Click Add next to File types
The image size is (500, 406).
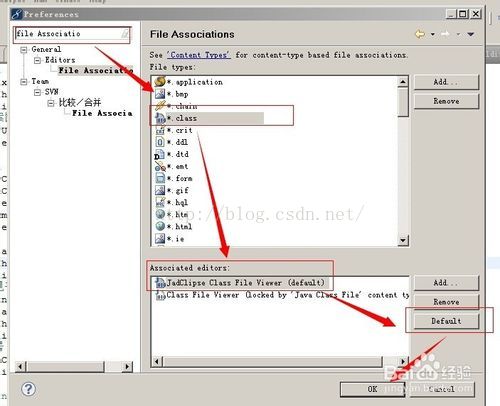446,82
